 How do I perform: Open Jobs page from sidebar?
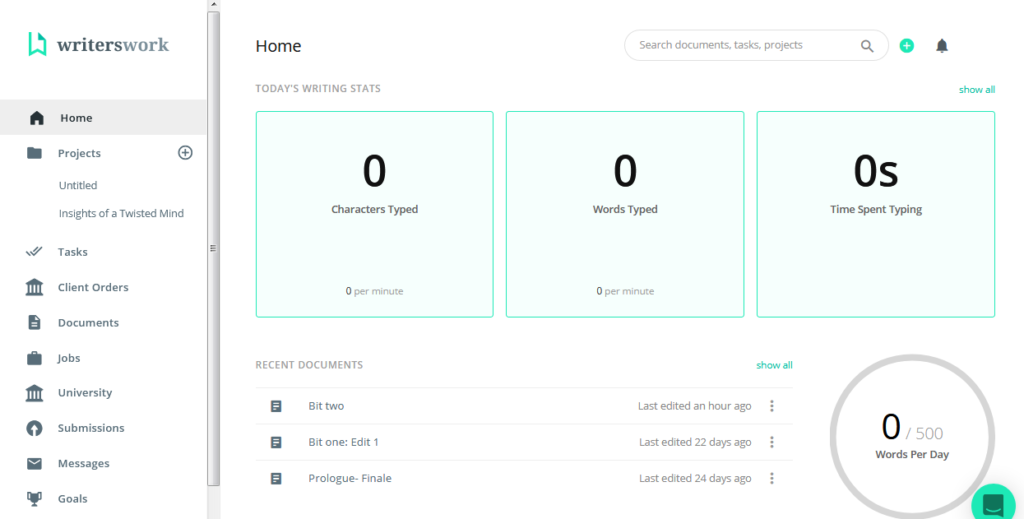69,358
